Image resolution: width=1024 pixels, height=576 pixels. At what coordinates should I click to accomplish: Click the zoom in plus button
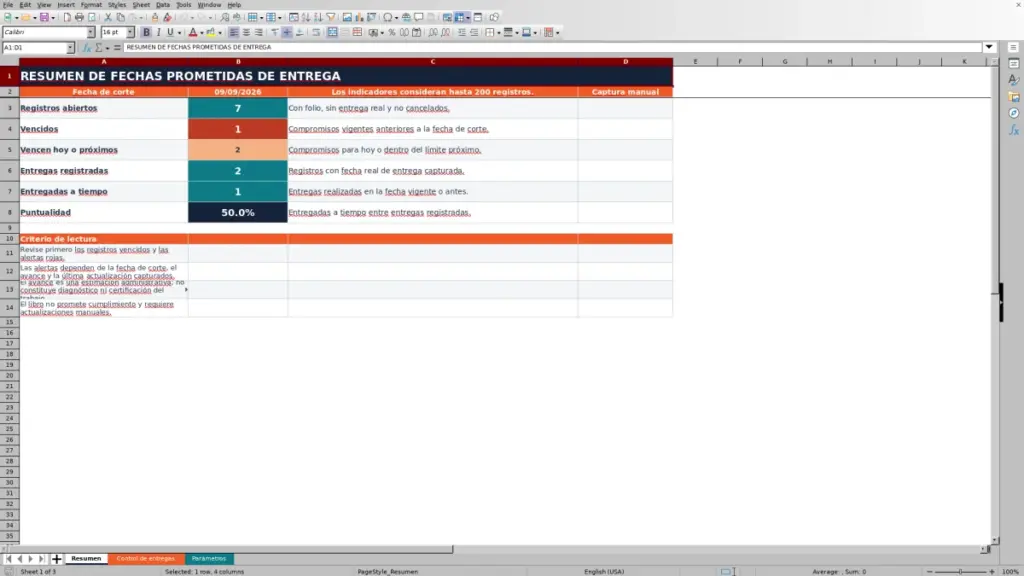[992, 571]
